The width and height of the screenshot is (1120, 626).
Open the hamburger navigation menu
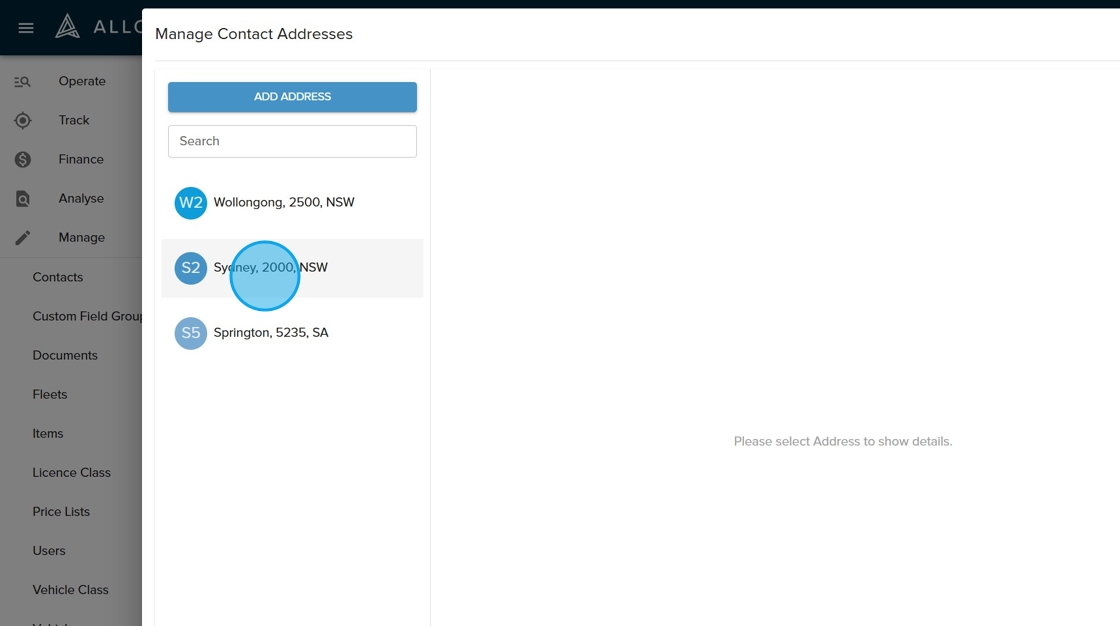[26, 28]
